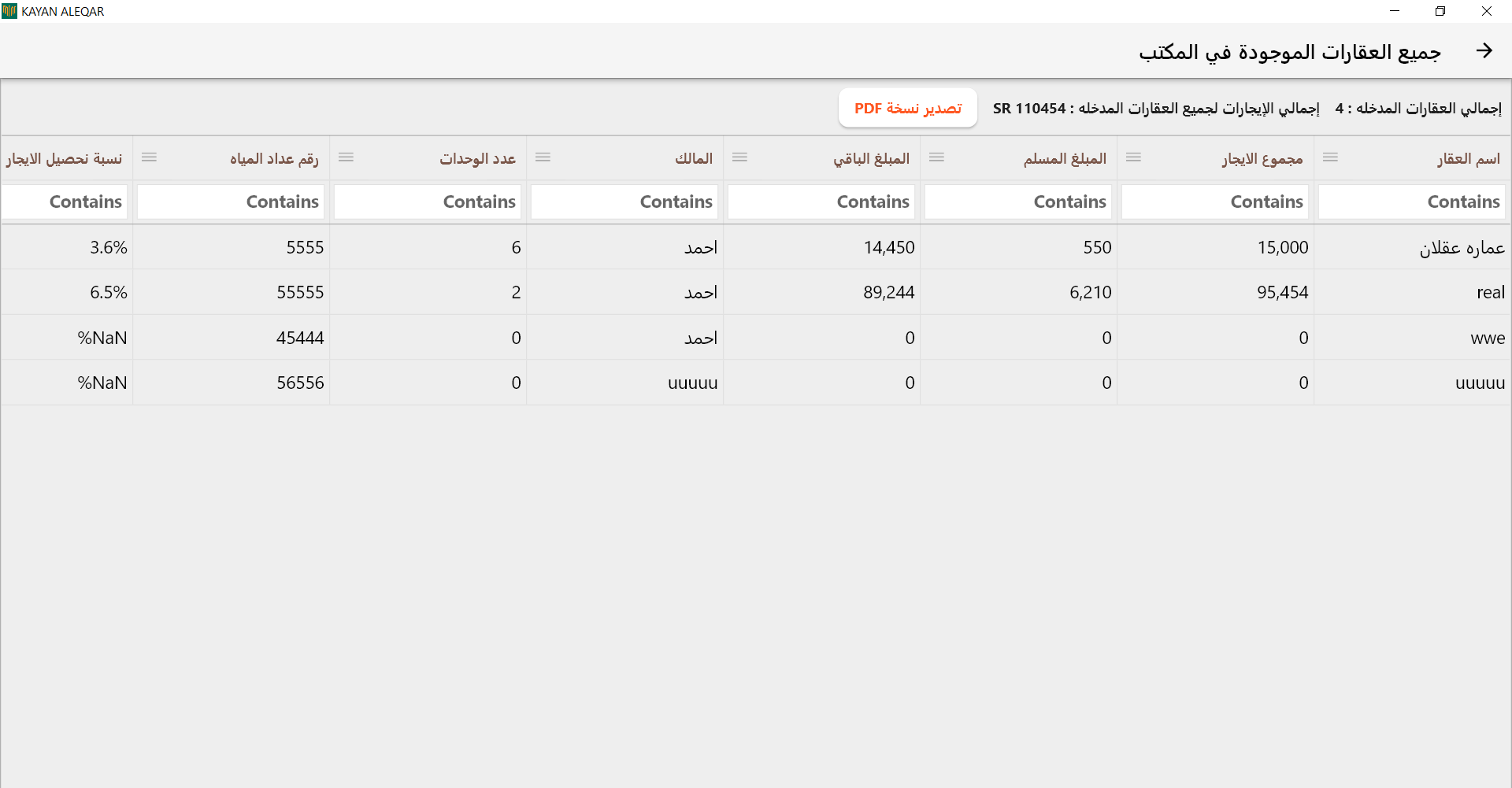Select the عماره عقلان property row
This screenshot has width=1512, height=788.
[1461, 248]
